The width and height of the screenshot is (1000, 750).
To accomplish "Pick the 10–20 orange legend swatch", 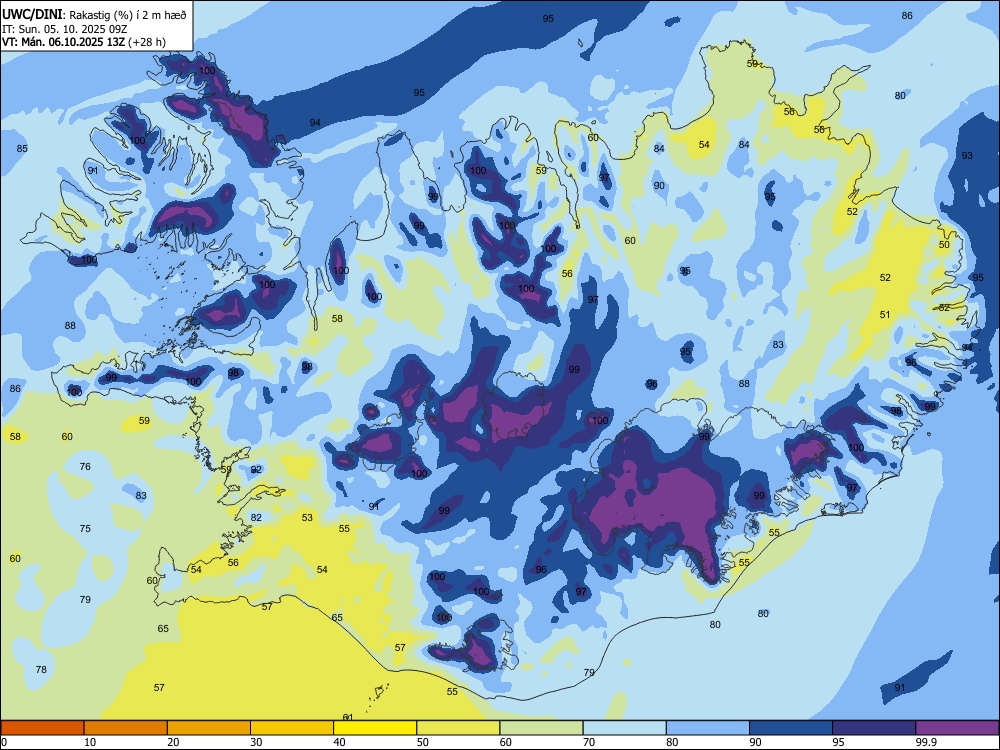I will (126, 728).
